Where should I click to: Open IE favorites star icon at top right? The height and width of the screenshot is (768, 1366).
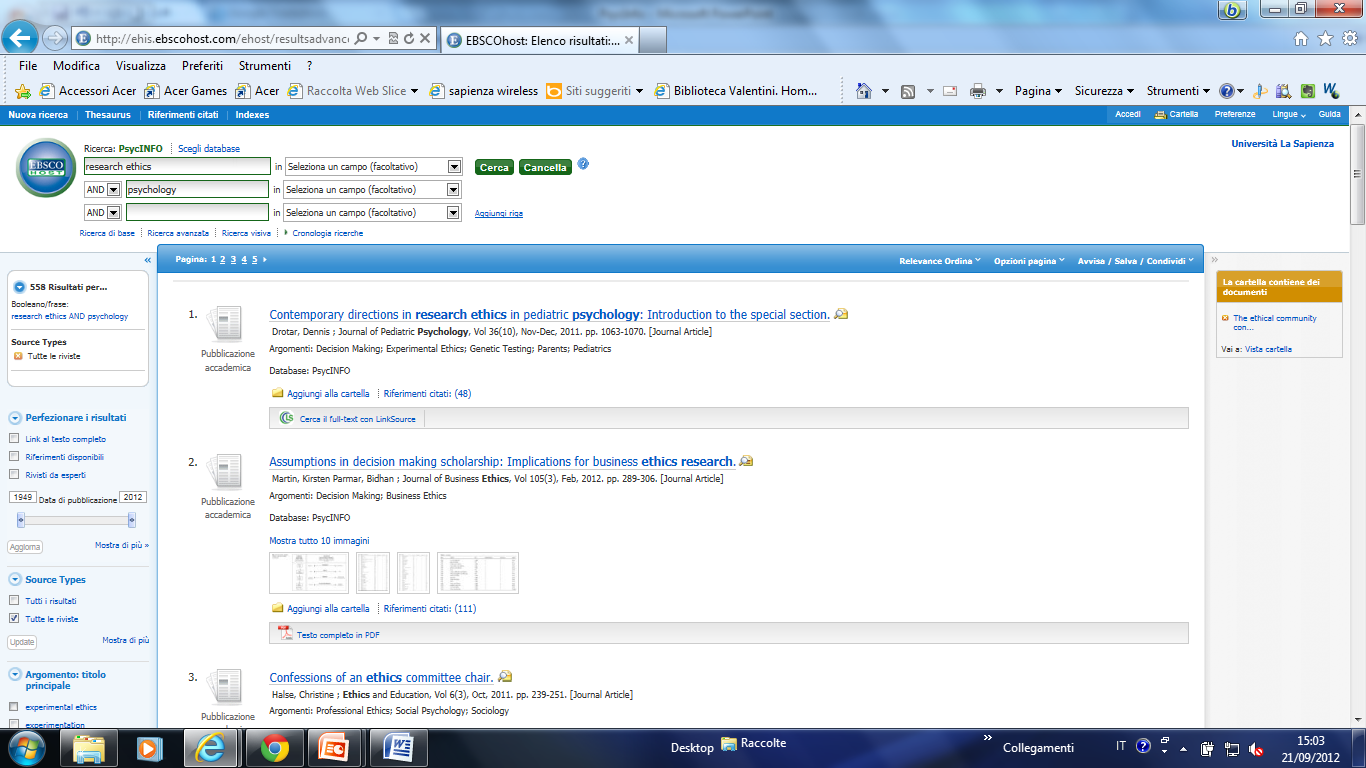click(1325, 39)
